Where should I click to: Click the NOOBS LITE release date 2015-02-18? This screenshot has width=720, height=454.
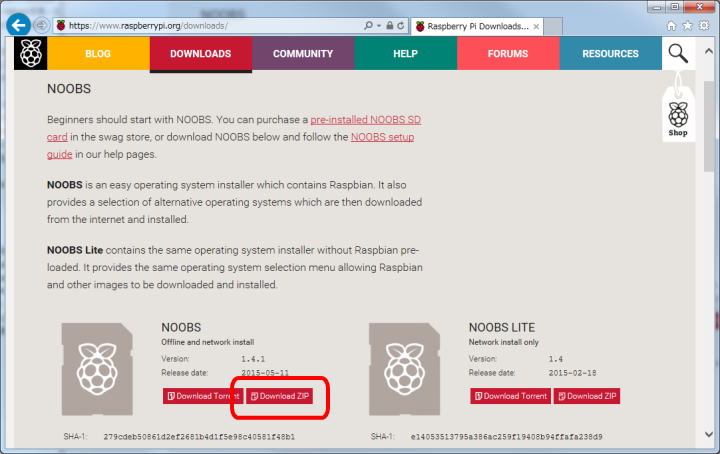point(572,373)
